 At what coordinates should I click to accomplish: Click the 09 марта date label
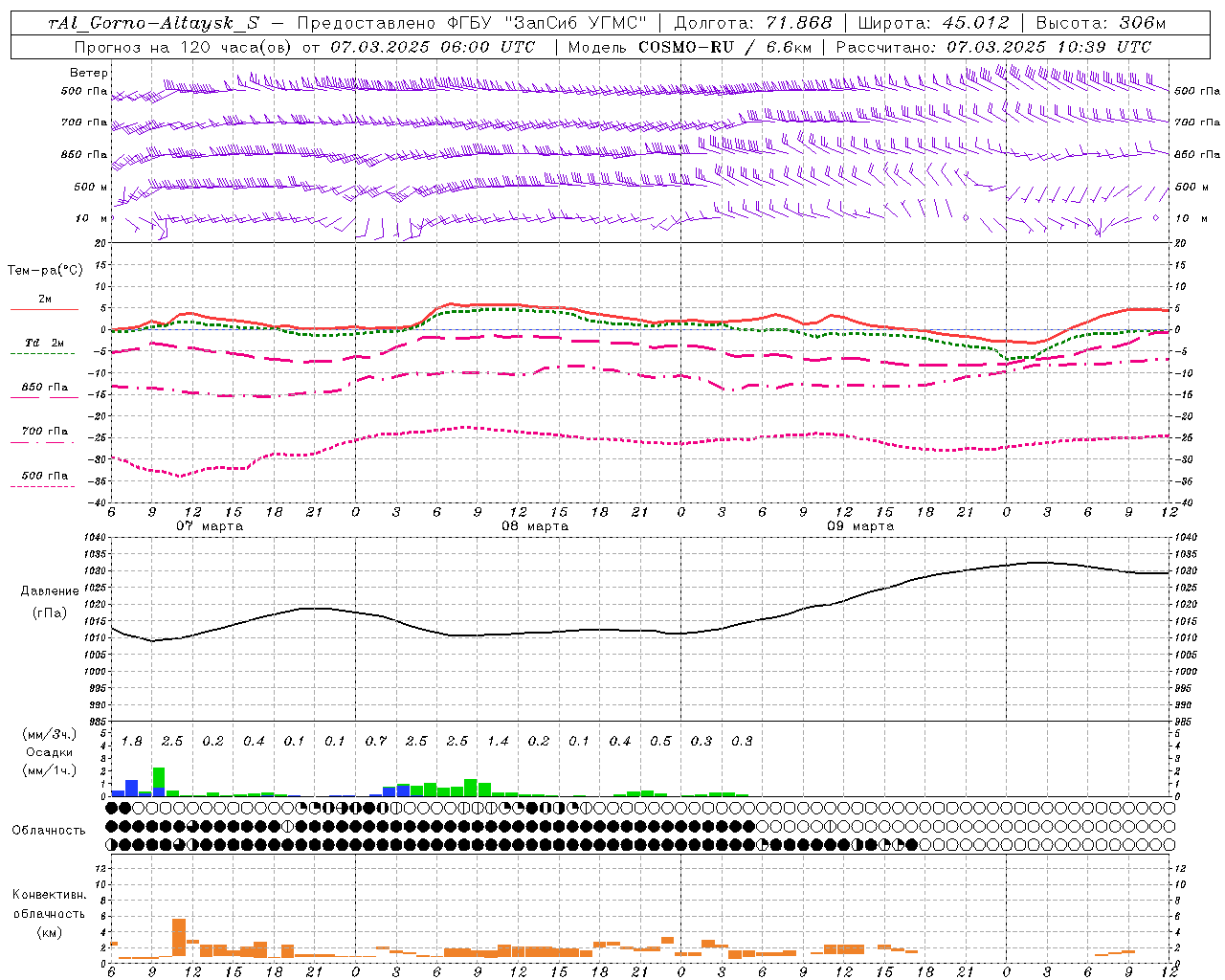859,526
